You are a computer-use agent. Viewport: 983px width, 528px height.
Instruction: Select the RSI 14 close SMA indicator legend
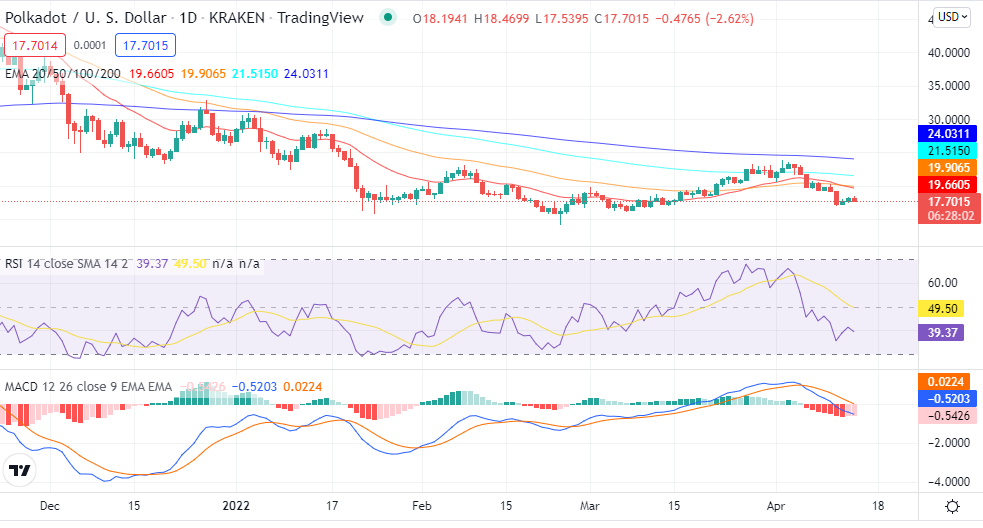[66, 263]
